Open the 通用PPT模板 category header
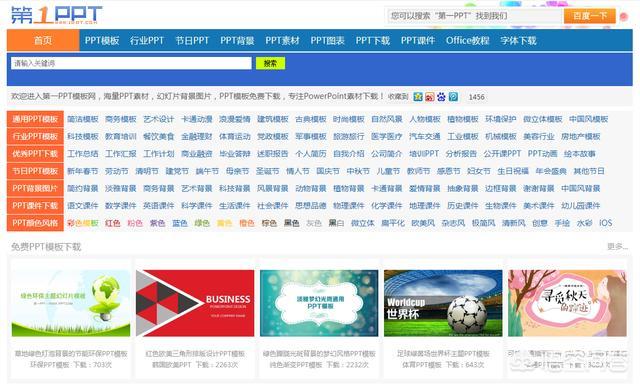Image resolution: width=640 pixels, height=384 pixels. (35, 119)
